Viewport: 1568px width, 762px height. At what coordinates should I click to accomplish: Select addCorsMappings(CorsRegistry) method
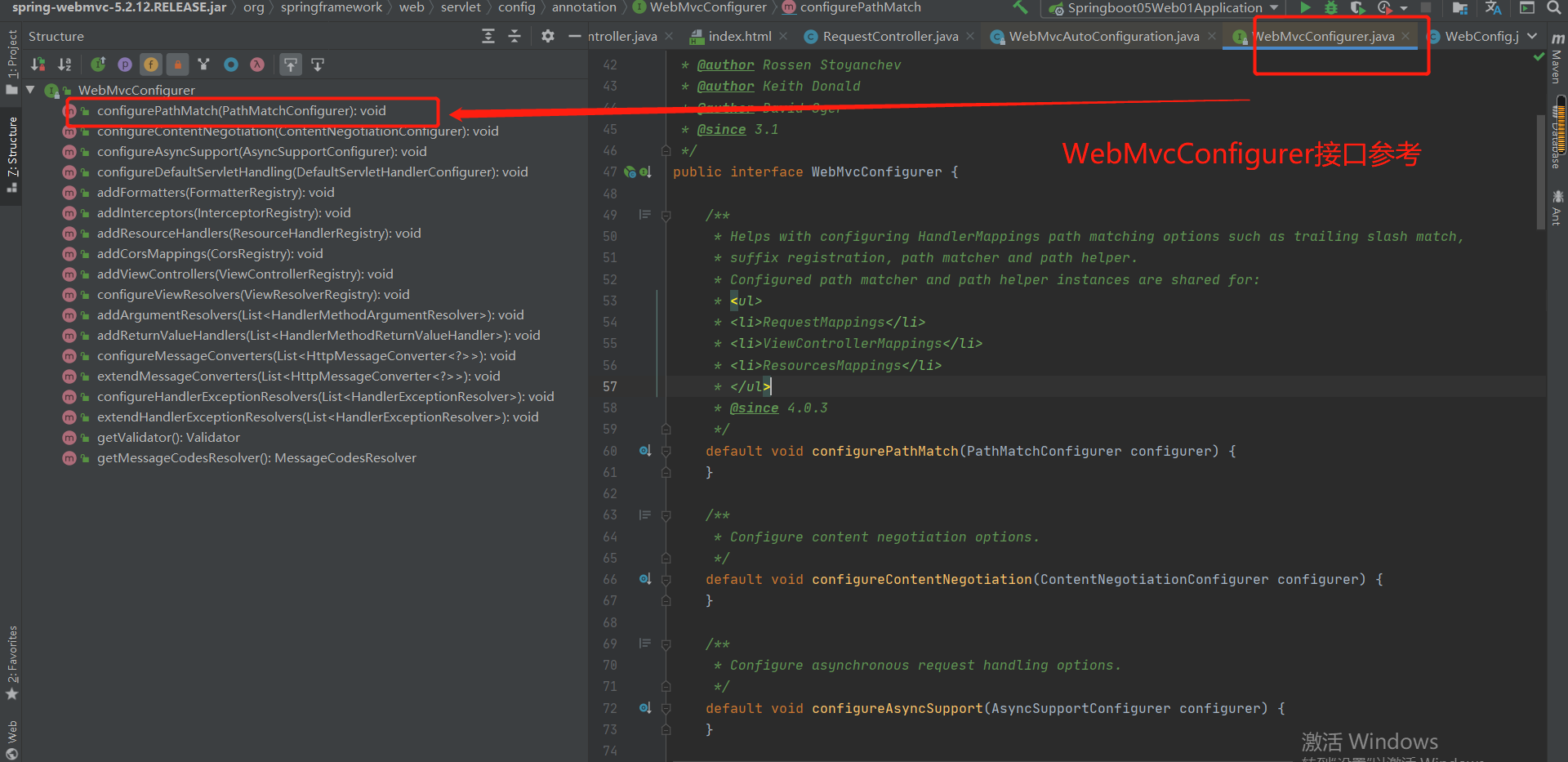[210, 254]
